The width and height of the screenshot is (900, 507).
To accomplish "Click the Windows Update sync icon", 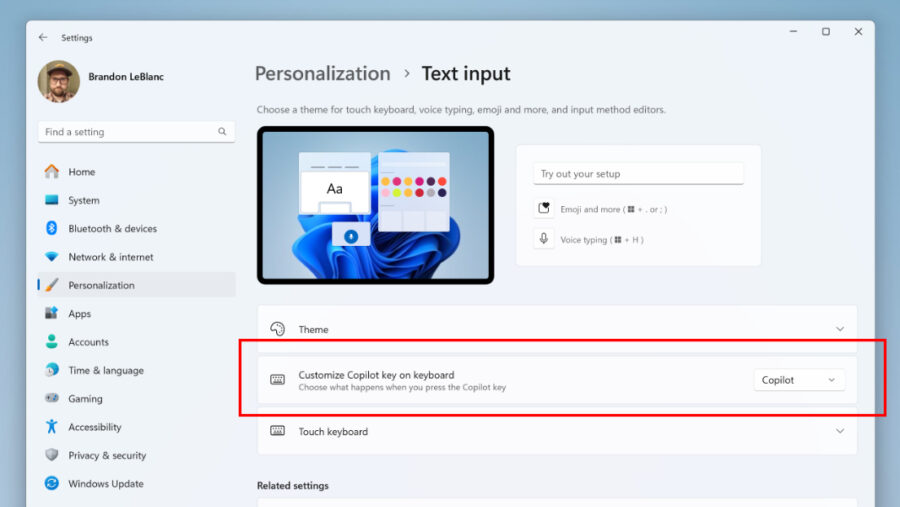I will pos(52,483).
